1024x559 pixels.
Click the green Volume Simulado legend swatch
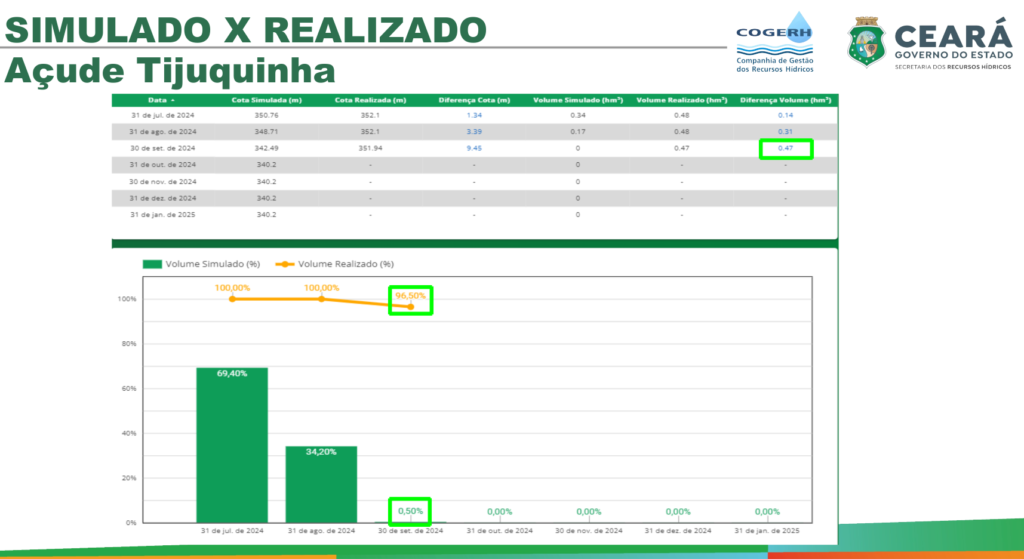point(152,264)
